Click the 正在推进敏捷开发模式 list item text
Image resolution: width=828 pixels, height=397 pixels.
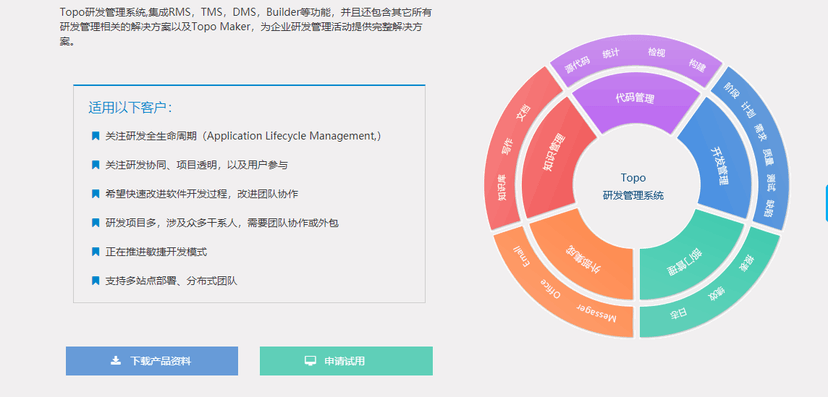(x=156, y=252)
